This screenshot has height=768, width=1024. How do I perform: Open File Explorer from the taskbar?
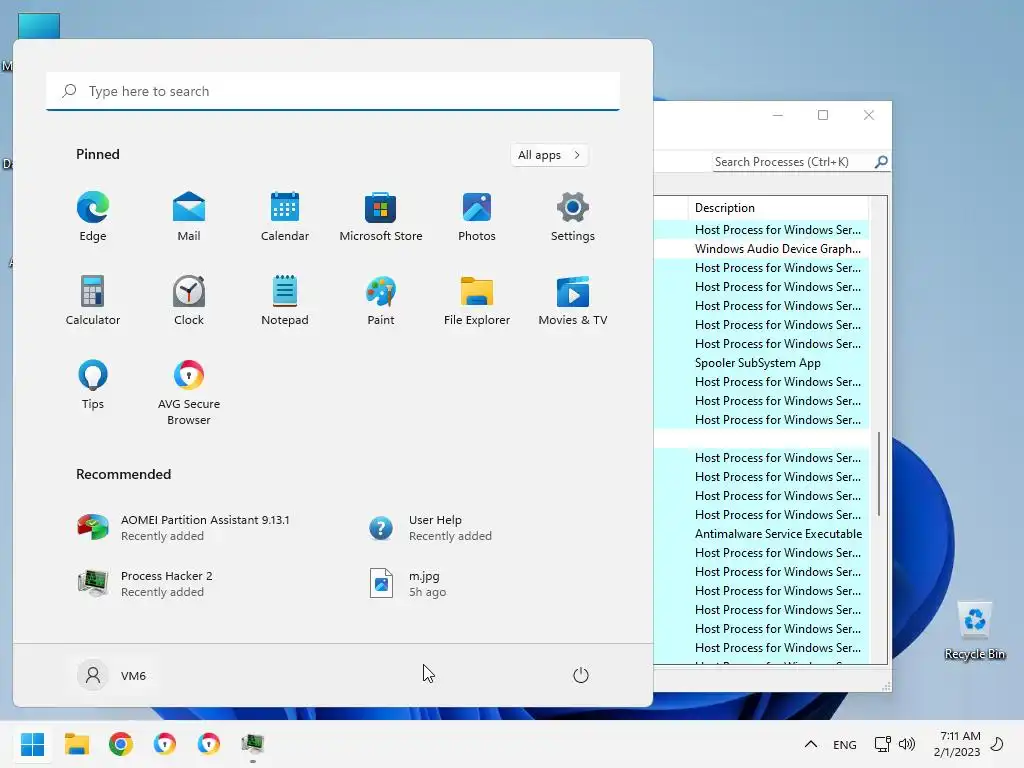tap(76, 744)
